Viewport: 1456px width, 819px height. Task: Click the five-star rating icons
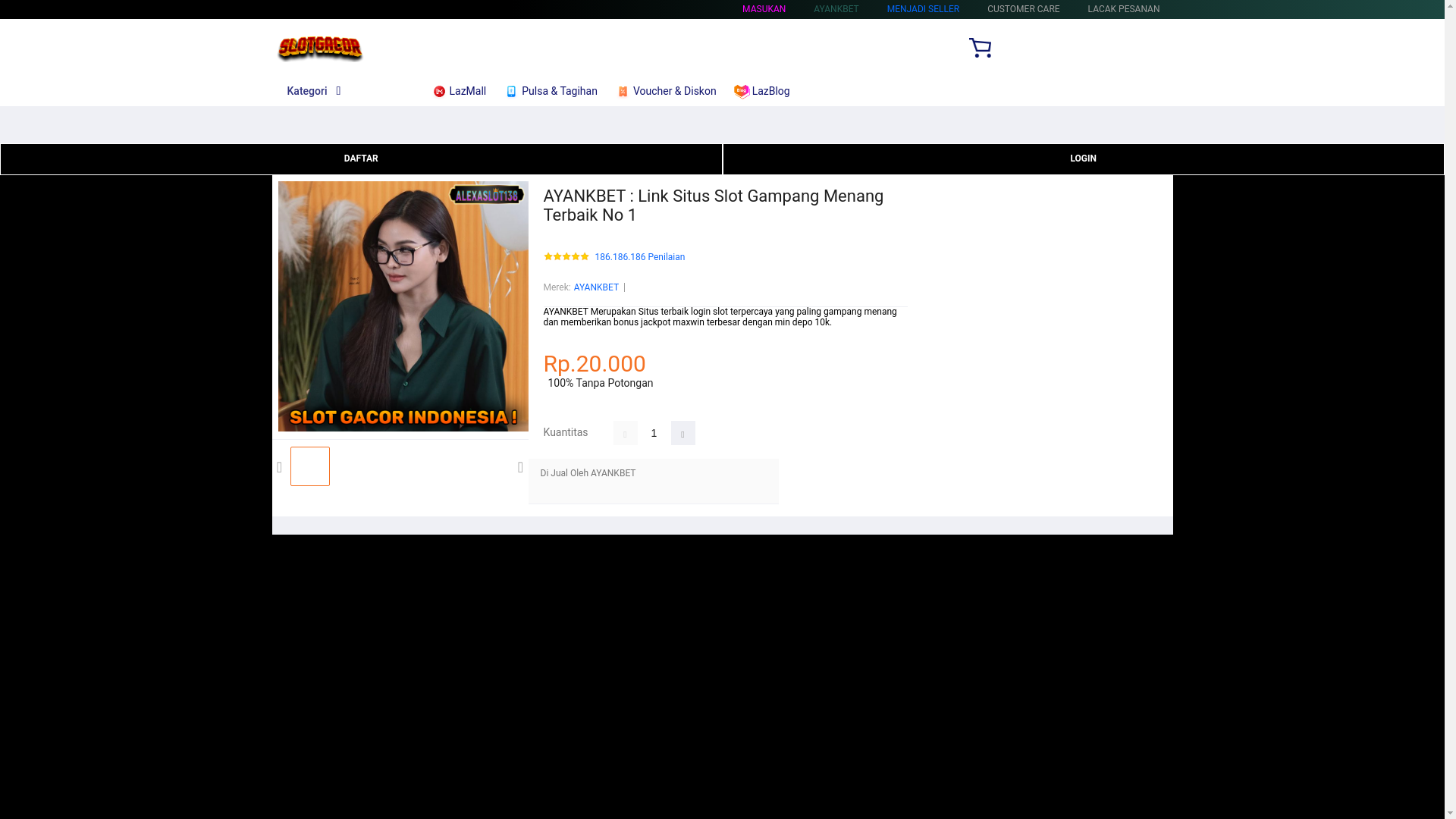(x=566, y=257)
